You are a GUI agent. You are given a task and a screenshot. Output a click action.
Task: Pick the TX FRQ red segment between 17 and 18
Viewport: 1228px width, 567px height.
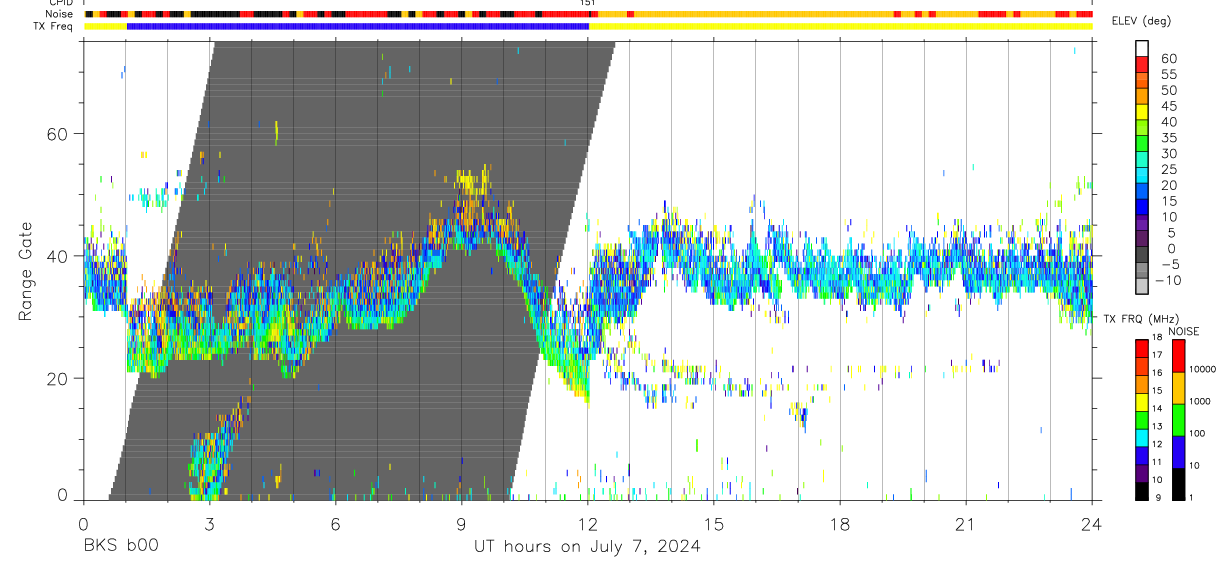tap(1141, 348)
